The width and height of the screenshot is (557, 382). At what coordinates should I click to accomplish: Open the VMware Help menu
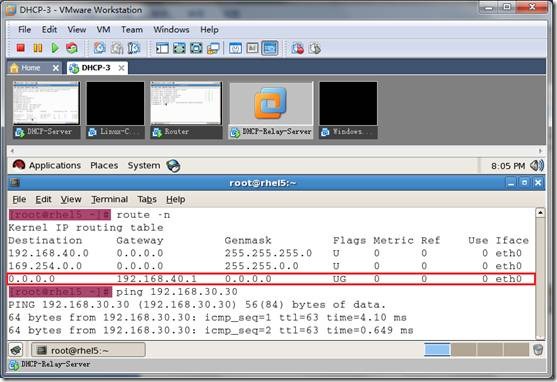pyautogui.click(x=209, y=29)
